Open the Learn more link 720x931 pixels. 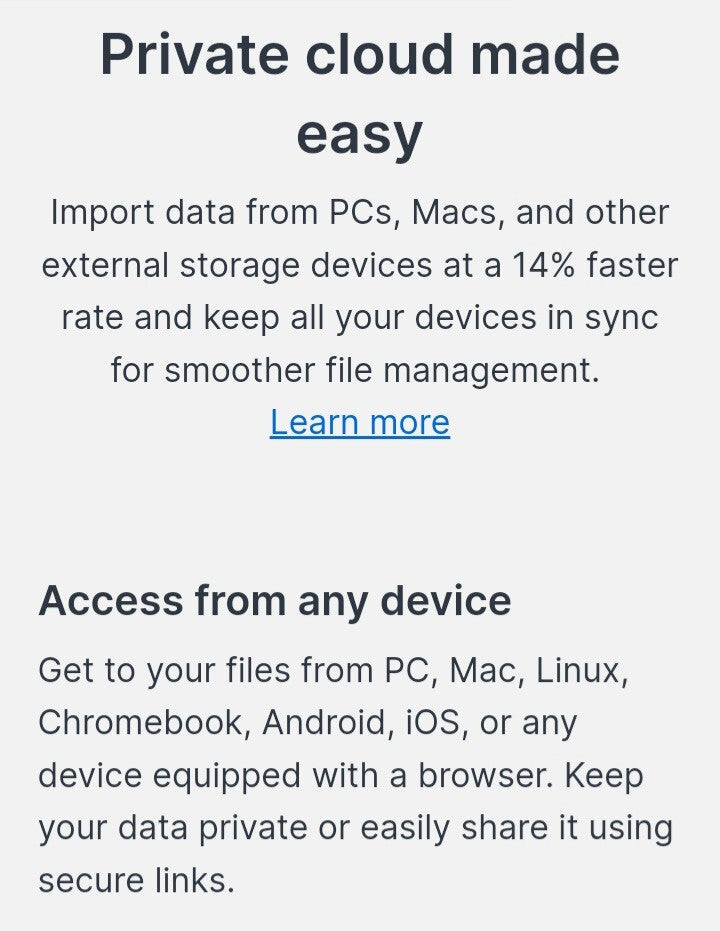tap(360, 423)
